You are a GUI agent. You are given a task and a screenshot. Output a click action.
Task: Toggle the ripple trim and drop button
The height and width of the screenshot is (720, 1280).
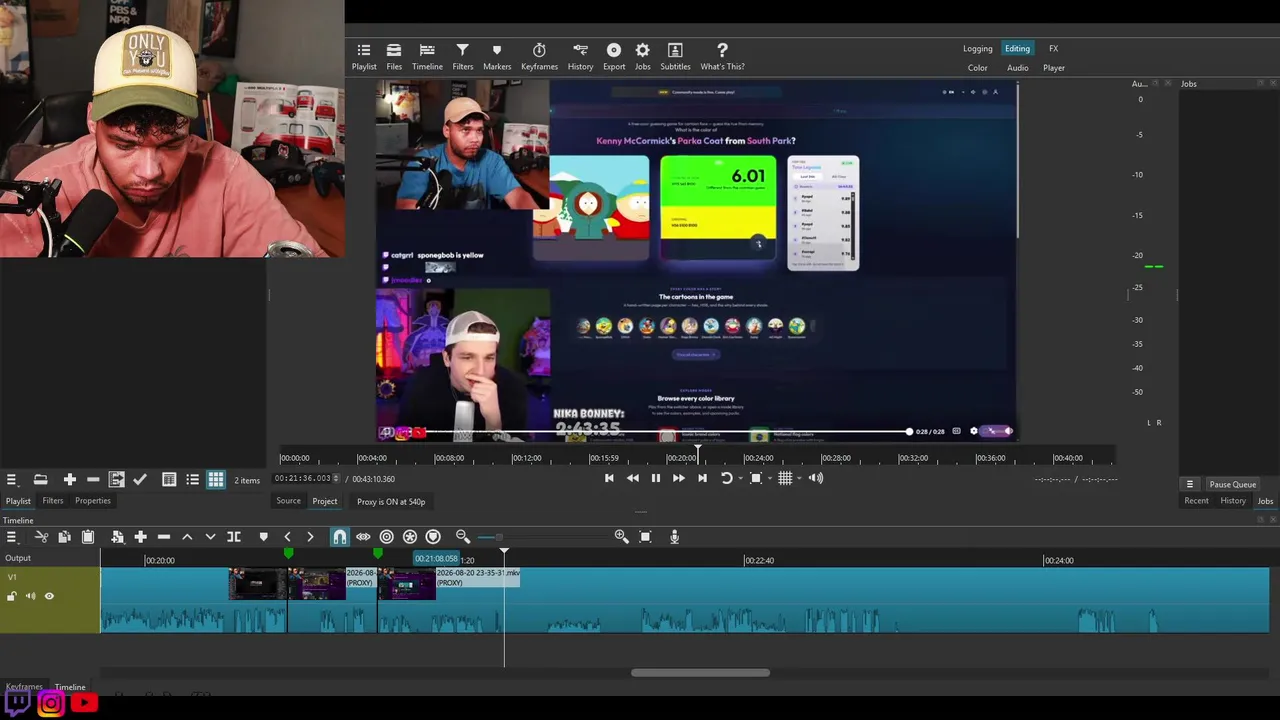[386, 537]
